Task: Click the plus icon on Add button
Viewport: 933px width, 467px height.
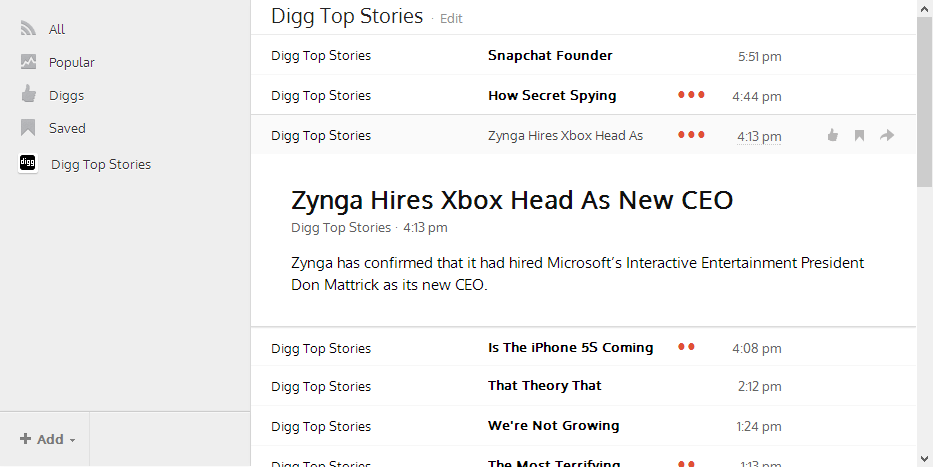Action: pos(25,439)
